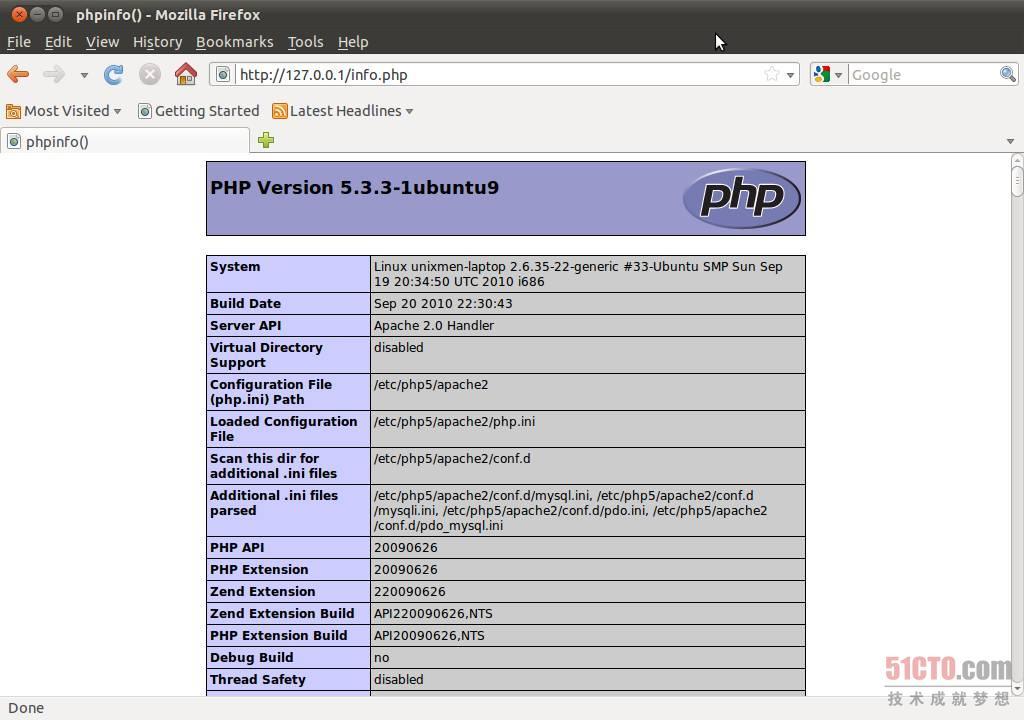
Task: Click the Google search engine icon
Action: click(822, 74)
